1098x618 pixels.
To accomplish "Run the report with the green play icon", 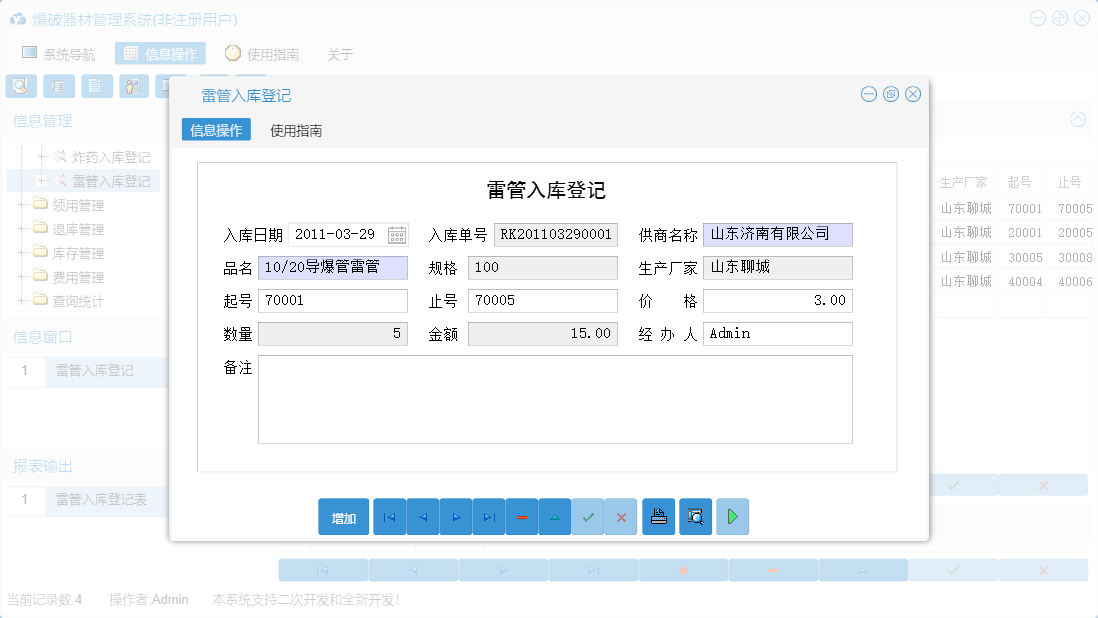I will click(731, 517).
